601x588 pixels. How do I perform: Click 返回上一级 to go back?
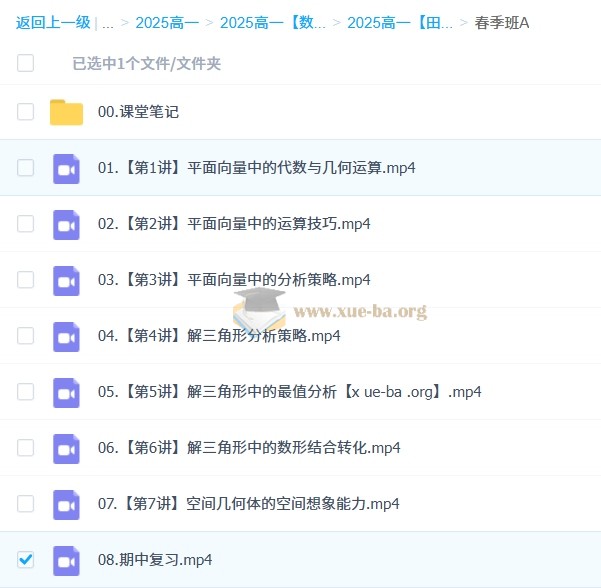point(55,22)
